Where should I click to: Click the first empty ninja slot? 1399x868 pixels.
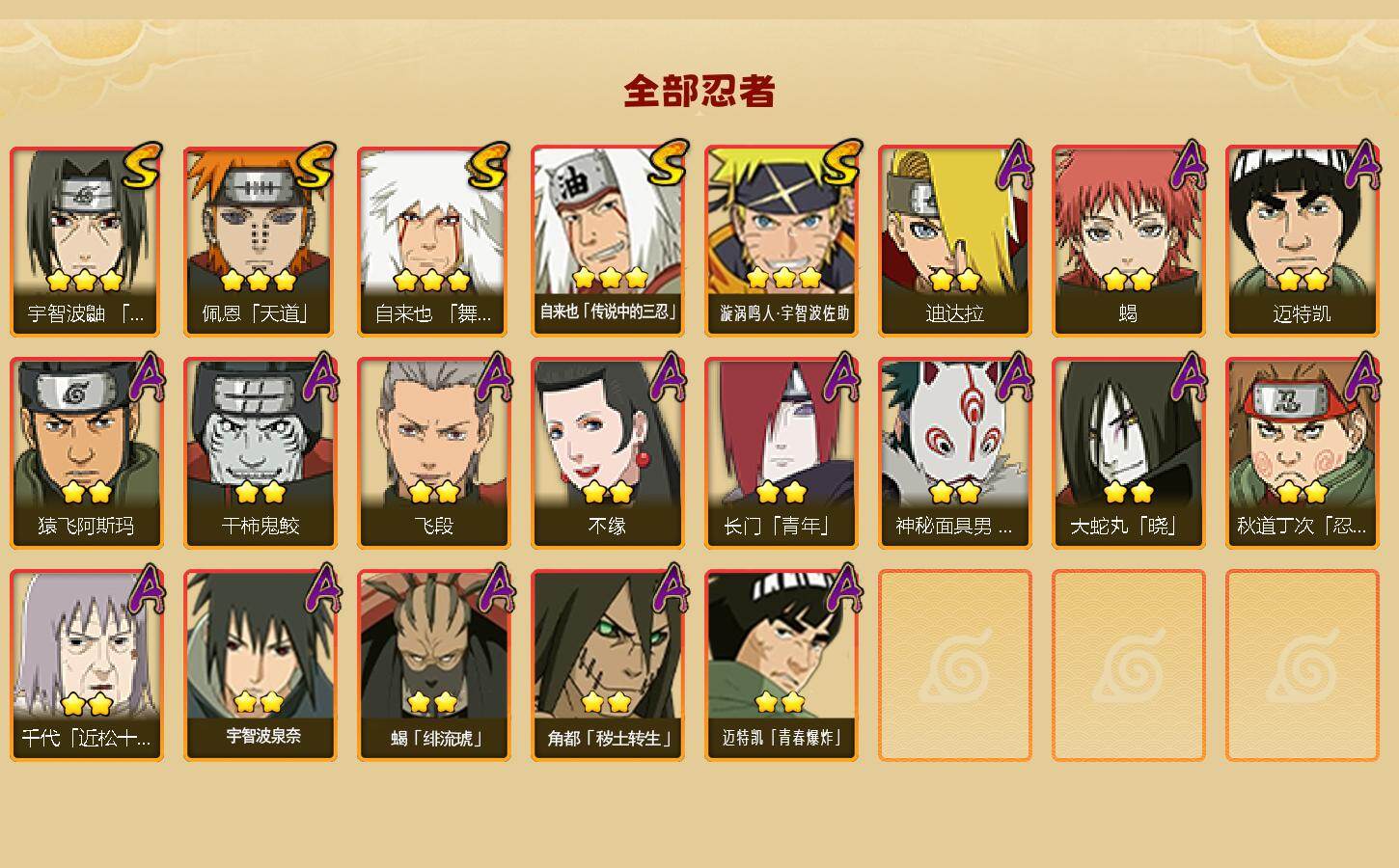coord(954,665)
